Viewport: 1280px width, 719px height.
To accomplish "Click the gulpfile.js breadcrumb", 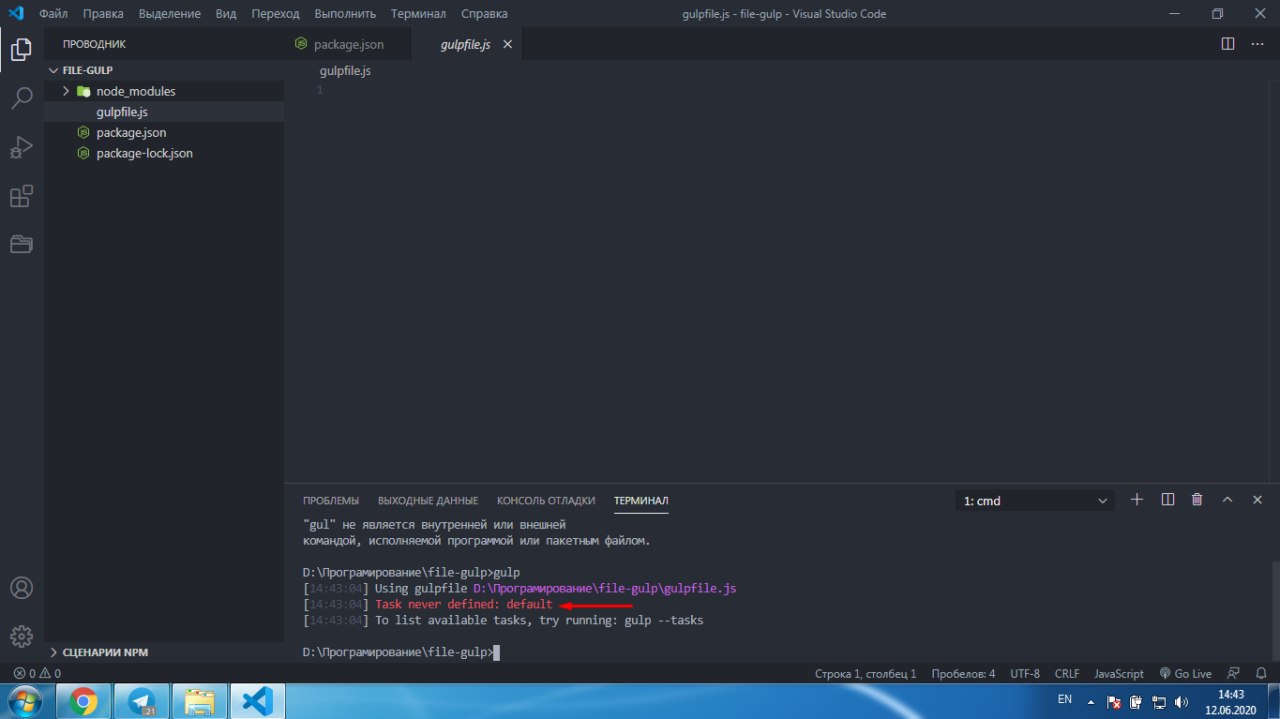I will point(345,71).
